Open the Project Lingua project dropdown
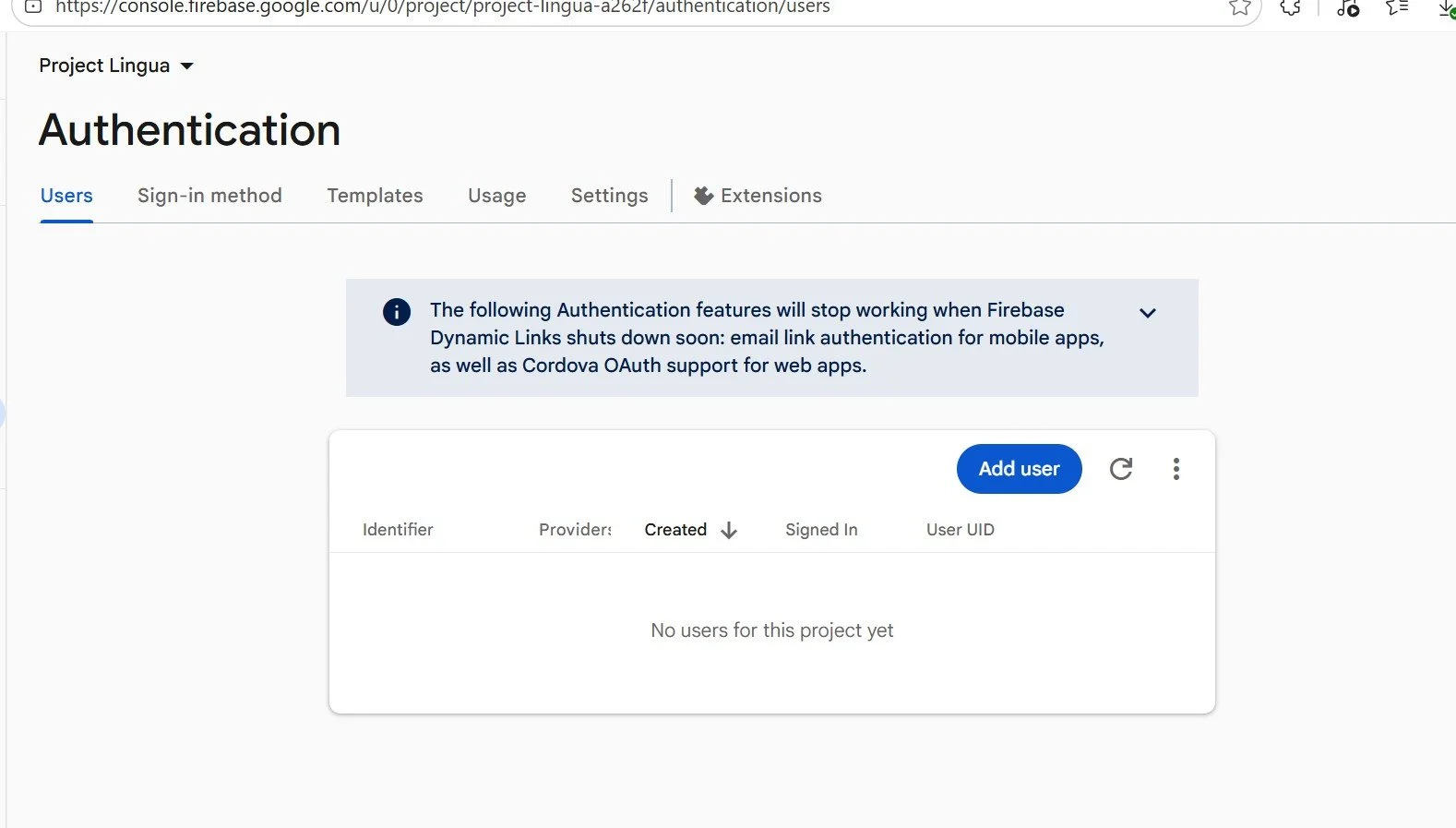 point(116,66)
